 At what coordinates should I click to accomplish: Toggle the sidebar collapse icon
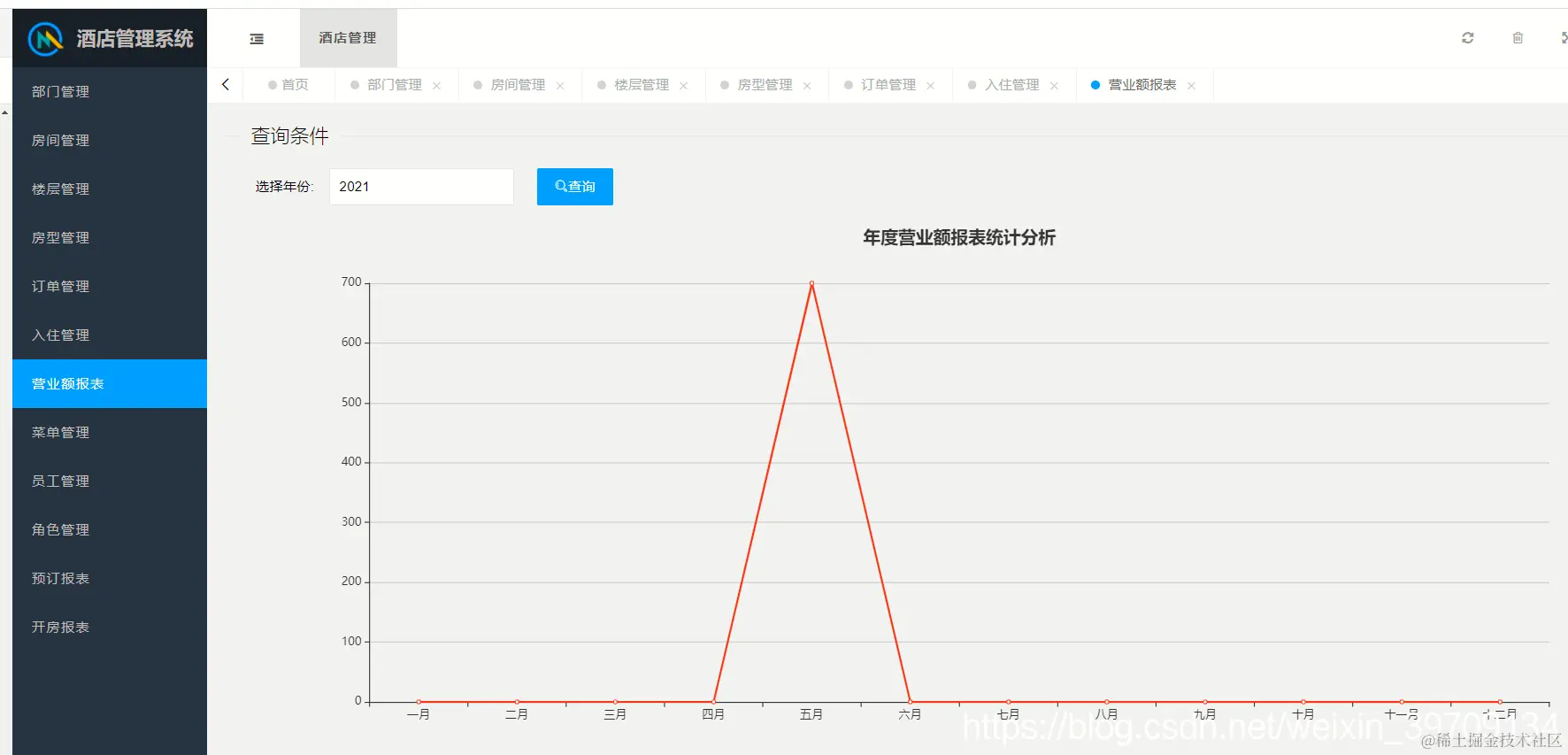click(257, 39)
